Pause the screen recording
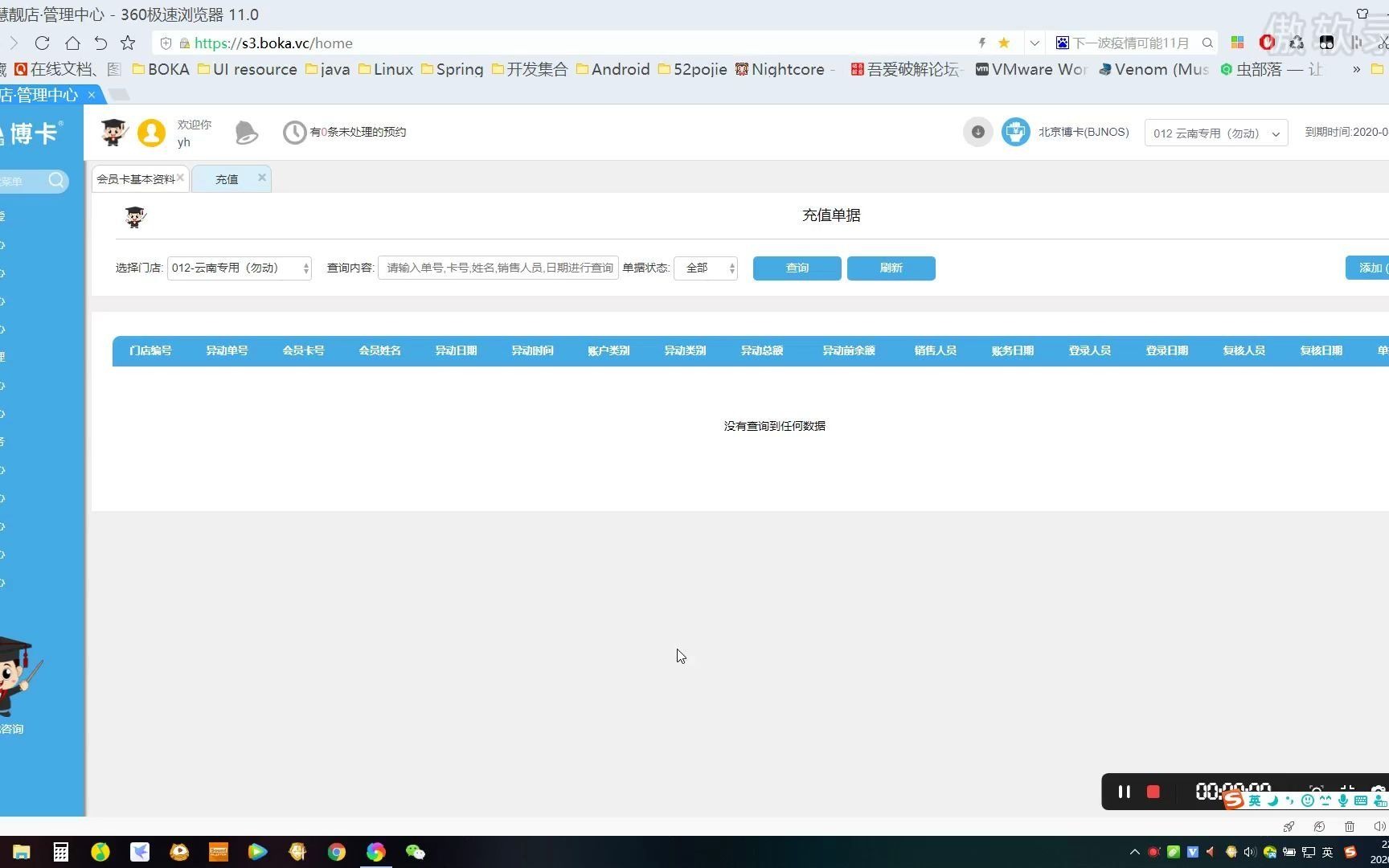The width and height of the screenshot is (1389, 868). pyautogui.click(x=1125, y=792)
